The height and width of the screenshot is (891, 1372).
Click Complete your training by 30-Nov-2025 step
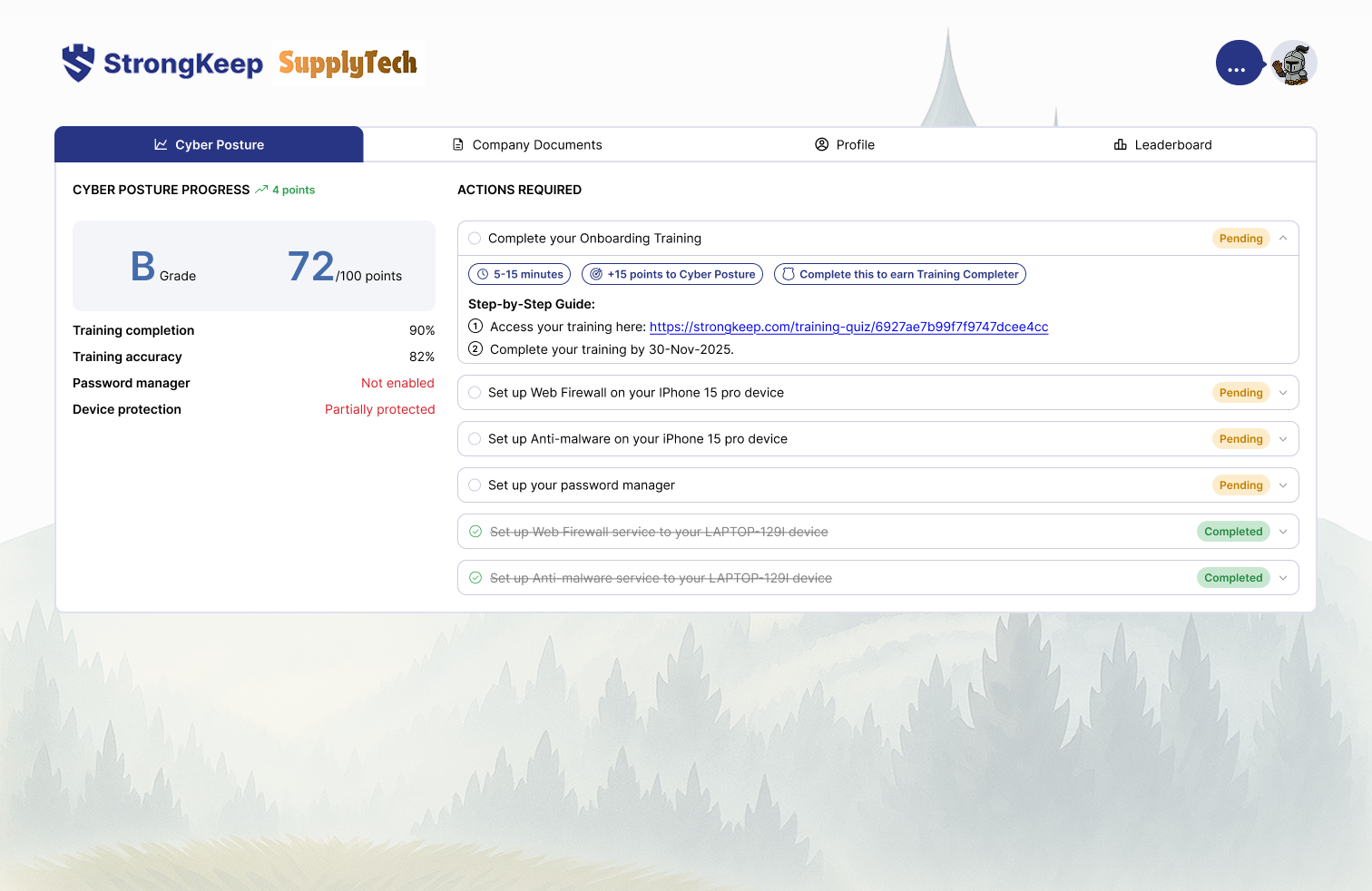coord(612,349)
